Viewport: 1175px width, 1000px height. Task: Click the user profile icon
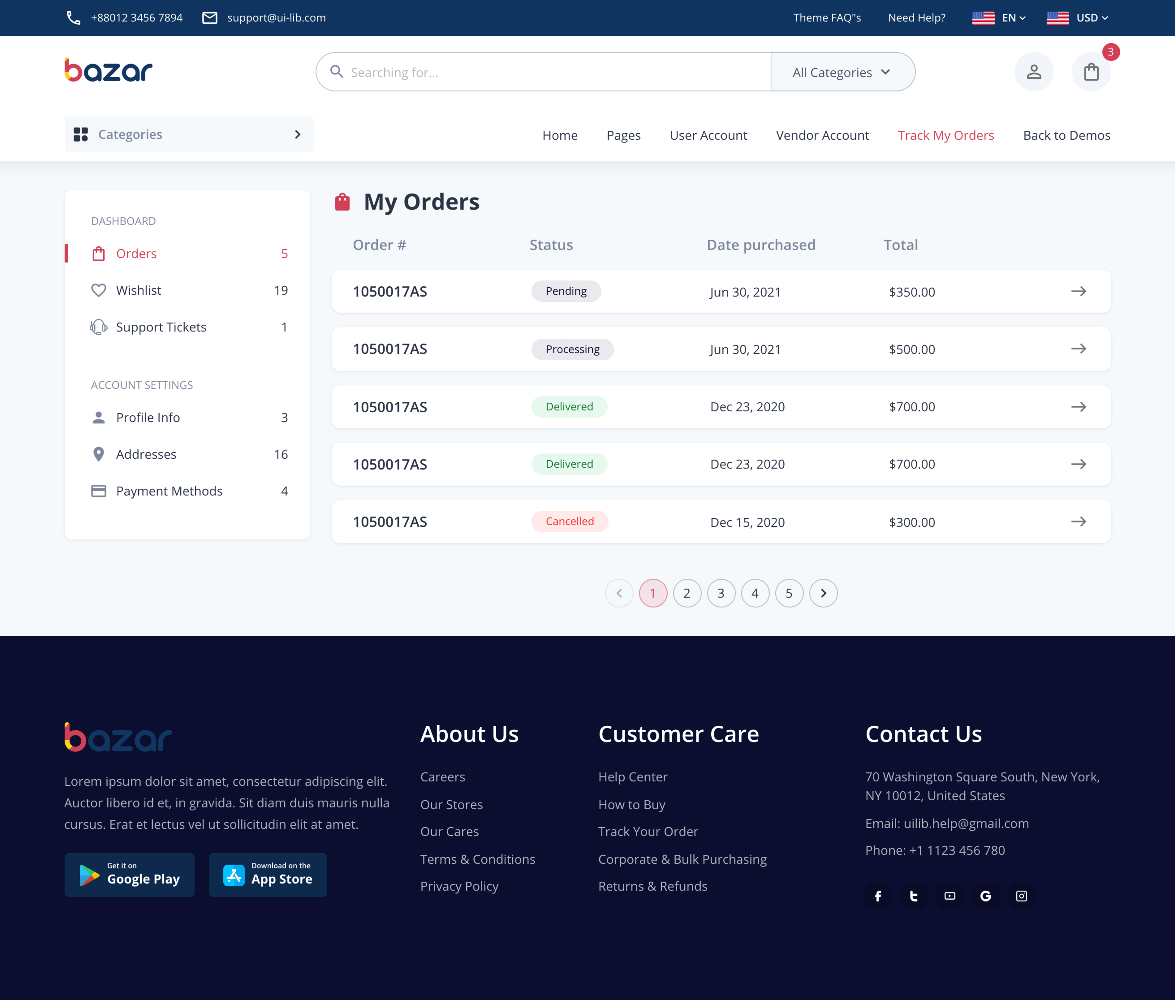click(1034, 72)
